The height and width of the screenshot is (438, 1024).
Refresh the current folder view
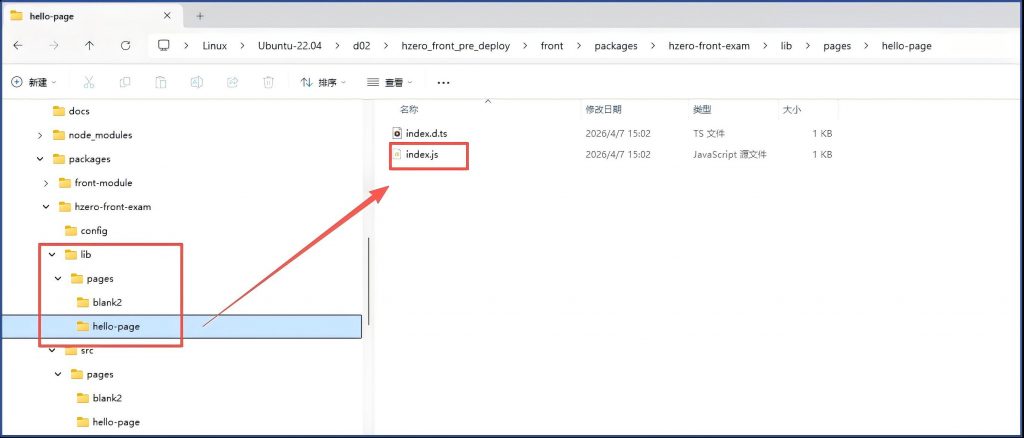[125, 46]
